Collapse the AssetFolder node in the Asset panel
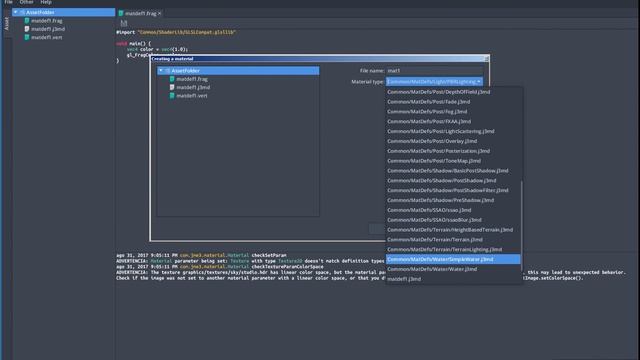The width and height of the screenshot is (640, 360). 16,12
